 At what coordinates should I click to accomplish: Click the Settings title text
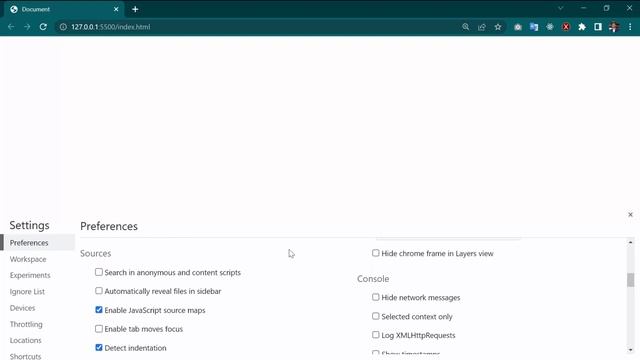(29, 225)
